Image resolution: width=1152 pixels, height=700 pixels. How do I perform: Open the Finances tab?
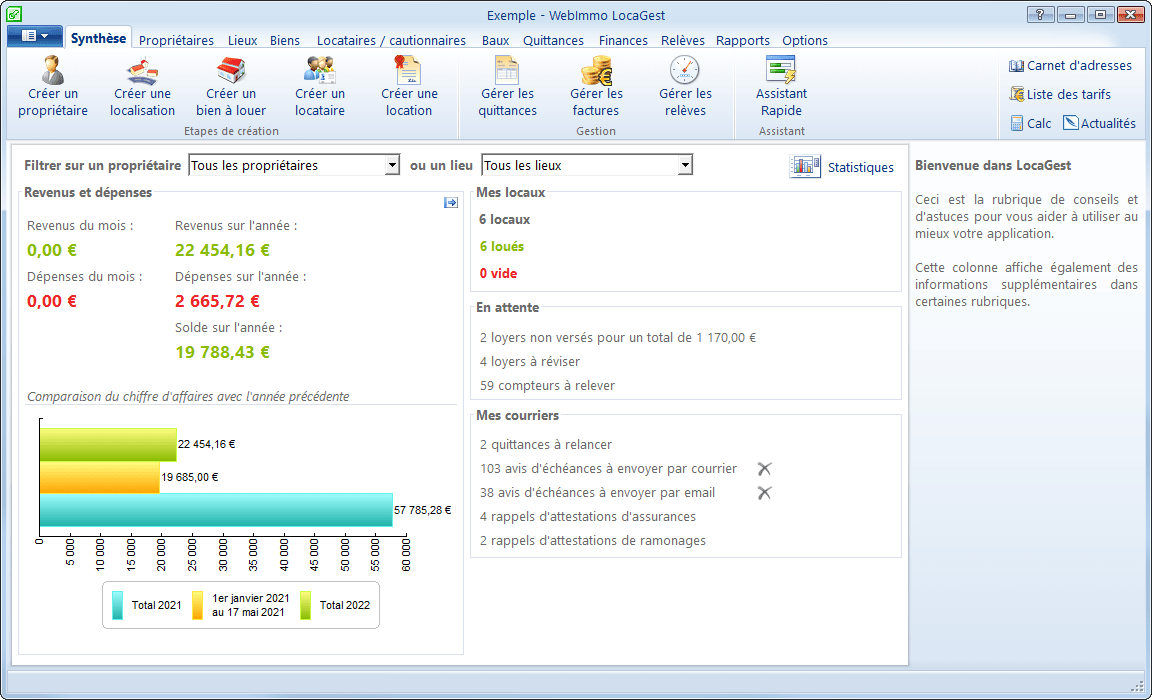click(623, 41)
